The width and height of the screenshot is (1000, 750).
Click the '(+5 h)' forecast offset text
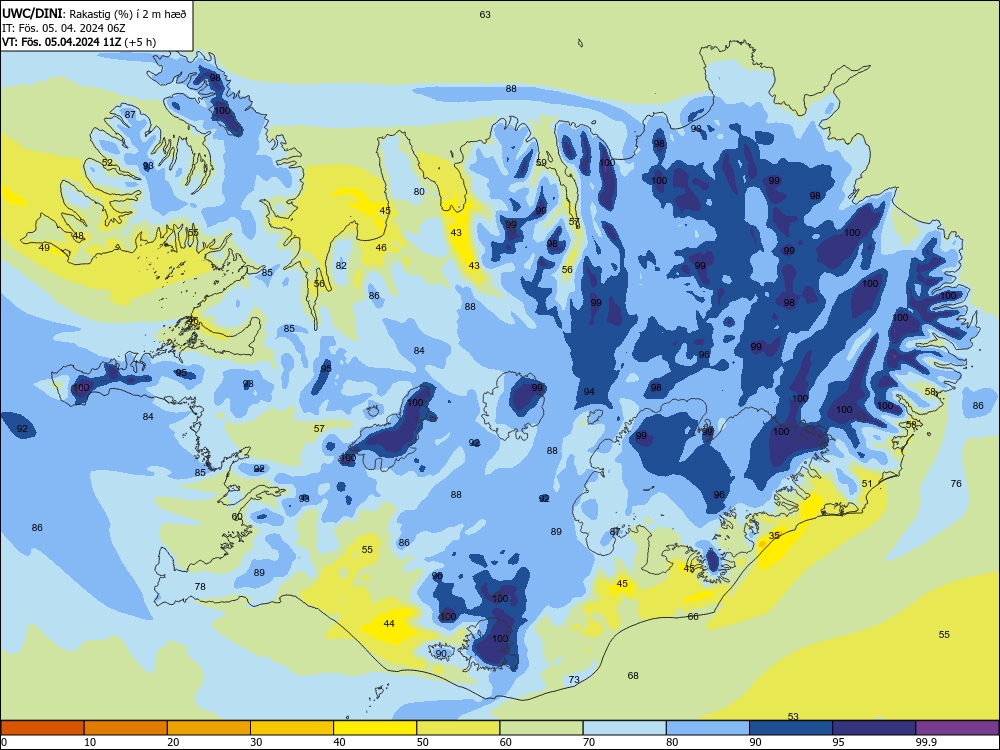pos(140,42)
